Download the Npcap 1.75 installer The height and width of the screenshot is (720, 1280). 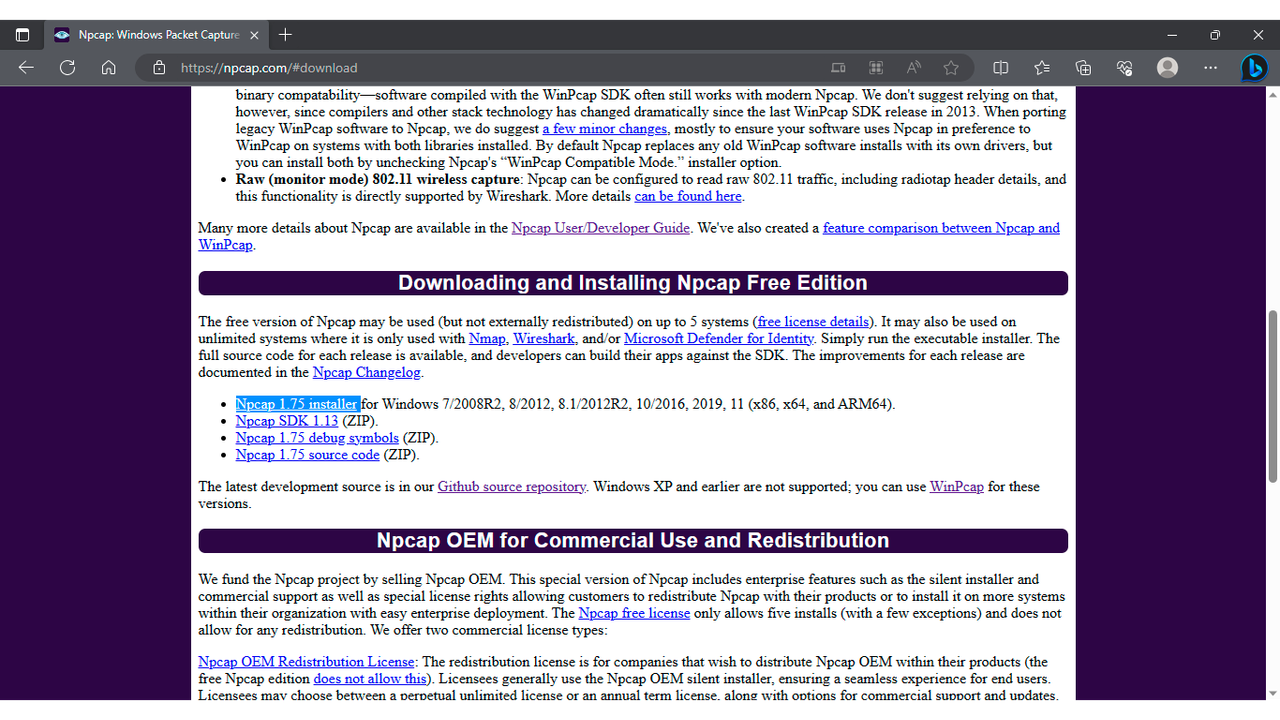tap(297, 404)
